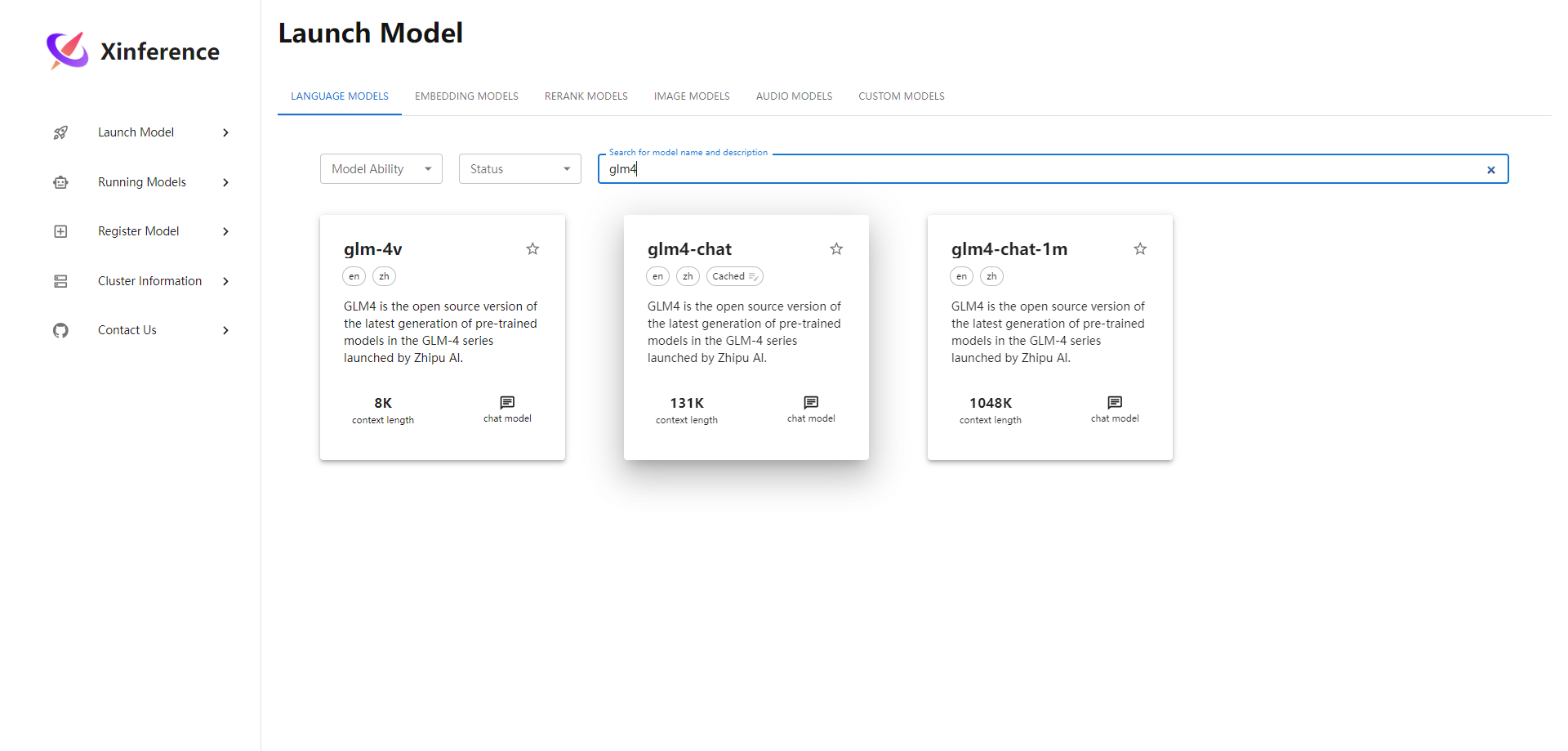The height and width of the screenshot is (751, 1568).
Task: Expand the Cluster Information sidebar chevron
Action: 226,281
